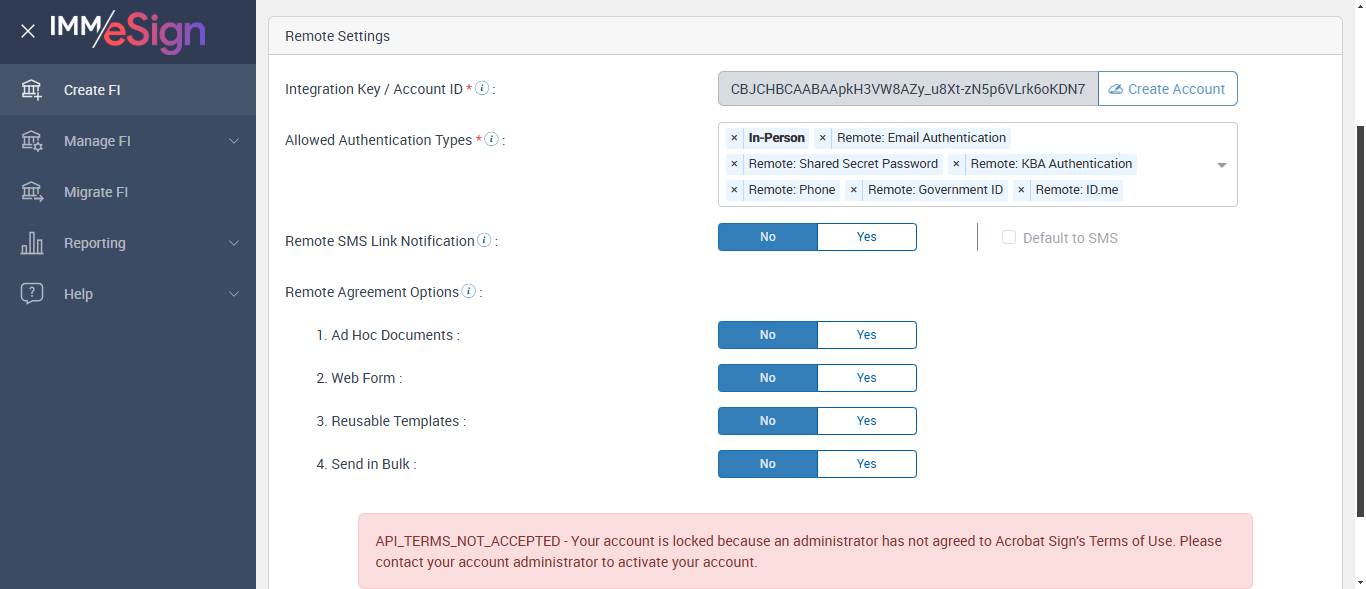The width and height of the screenshot is (1366, 589).
Task: Click the Help question mark icon
Action: click(32, 294)
